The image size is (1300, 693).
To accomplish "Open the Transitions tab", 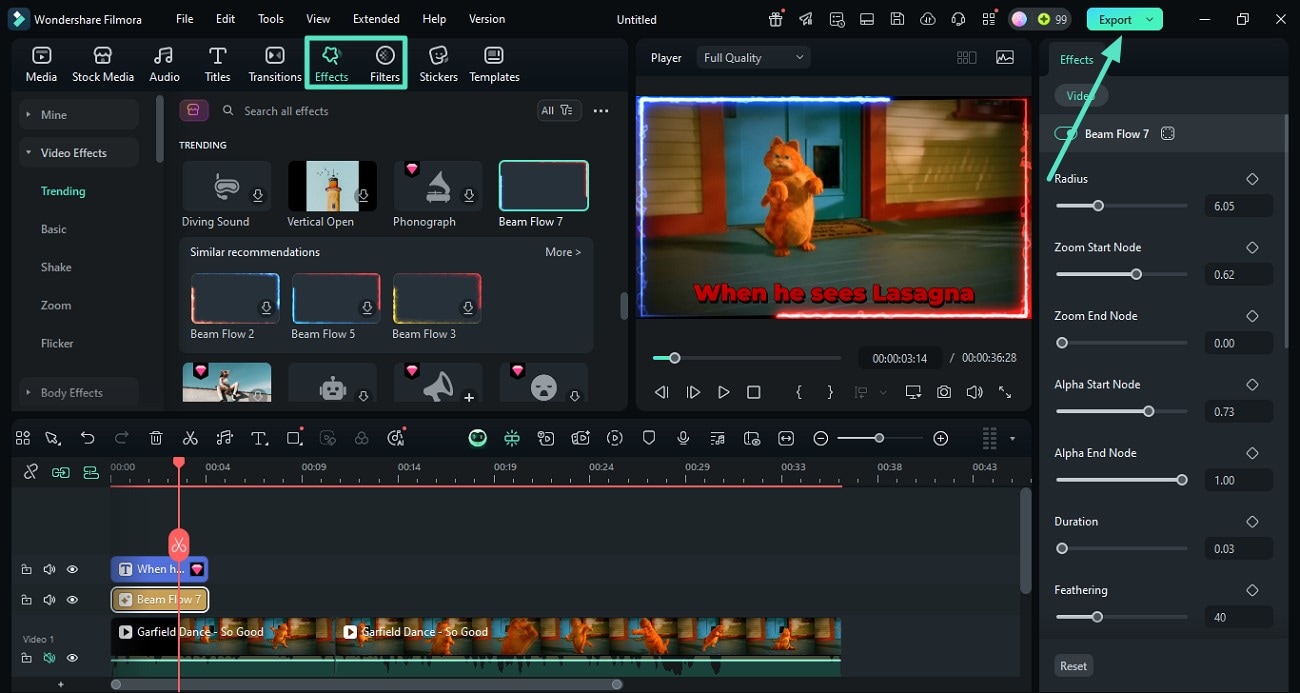I will pos(274,64).
